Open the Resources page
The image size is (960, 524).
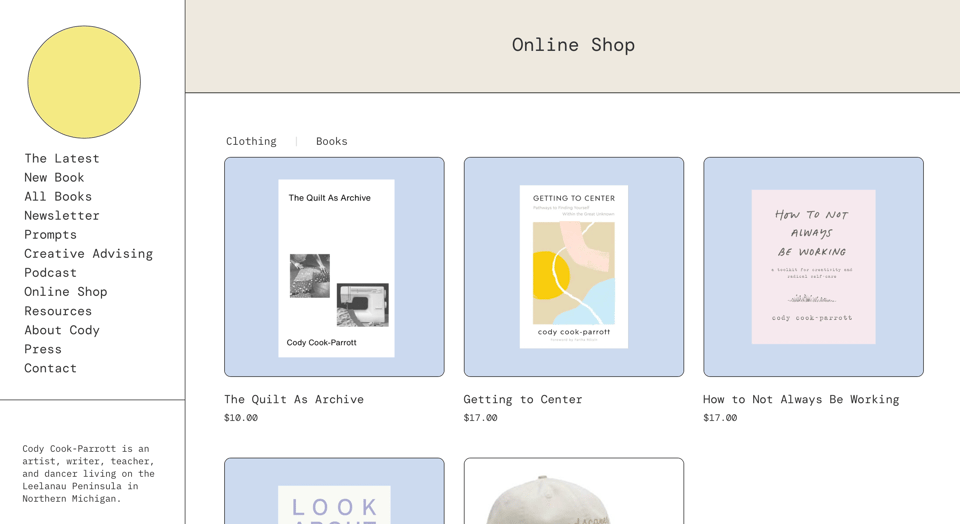pos(58,310)
